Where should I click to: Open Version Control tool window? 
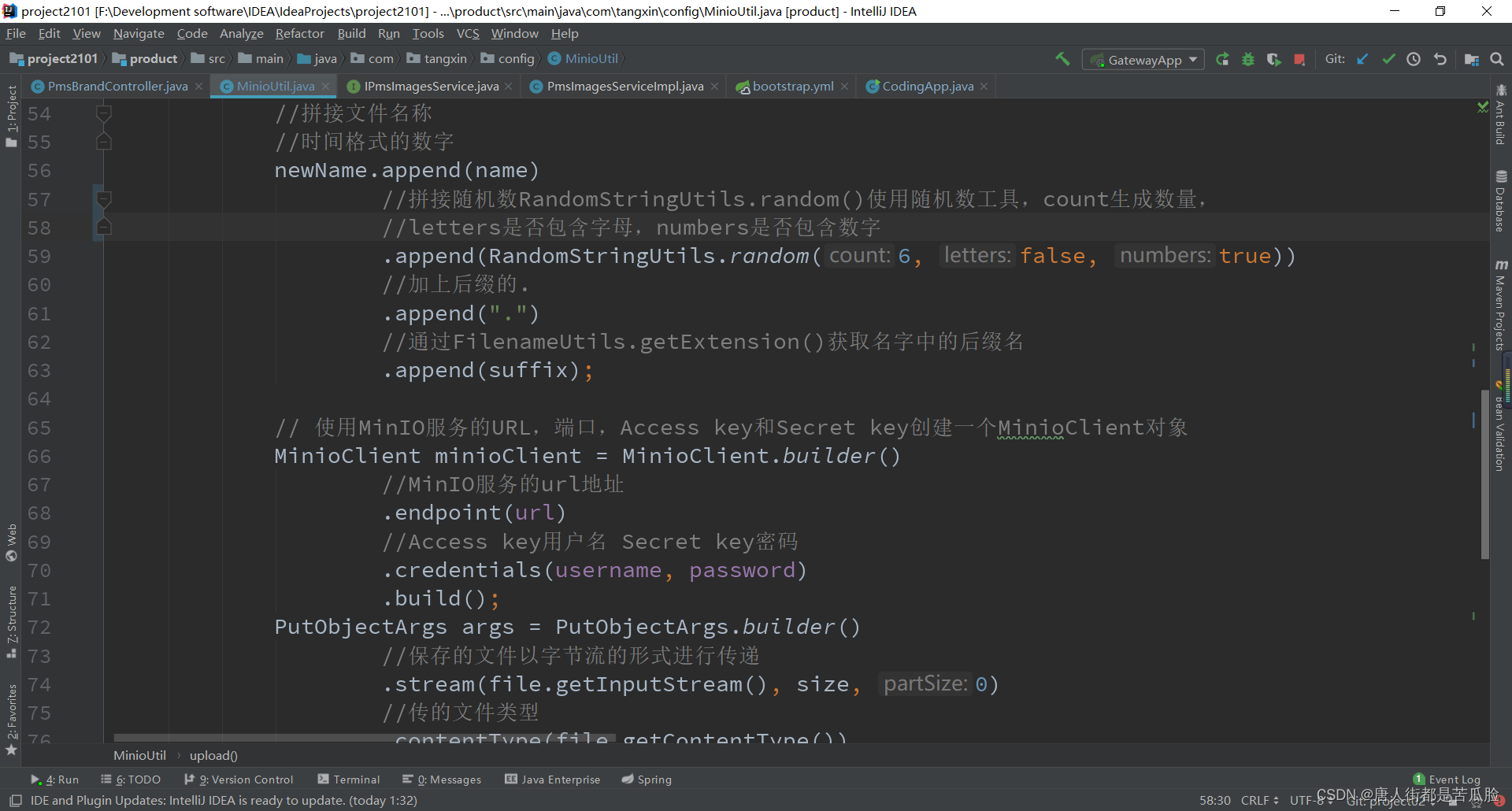pos(239,780)
